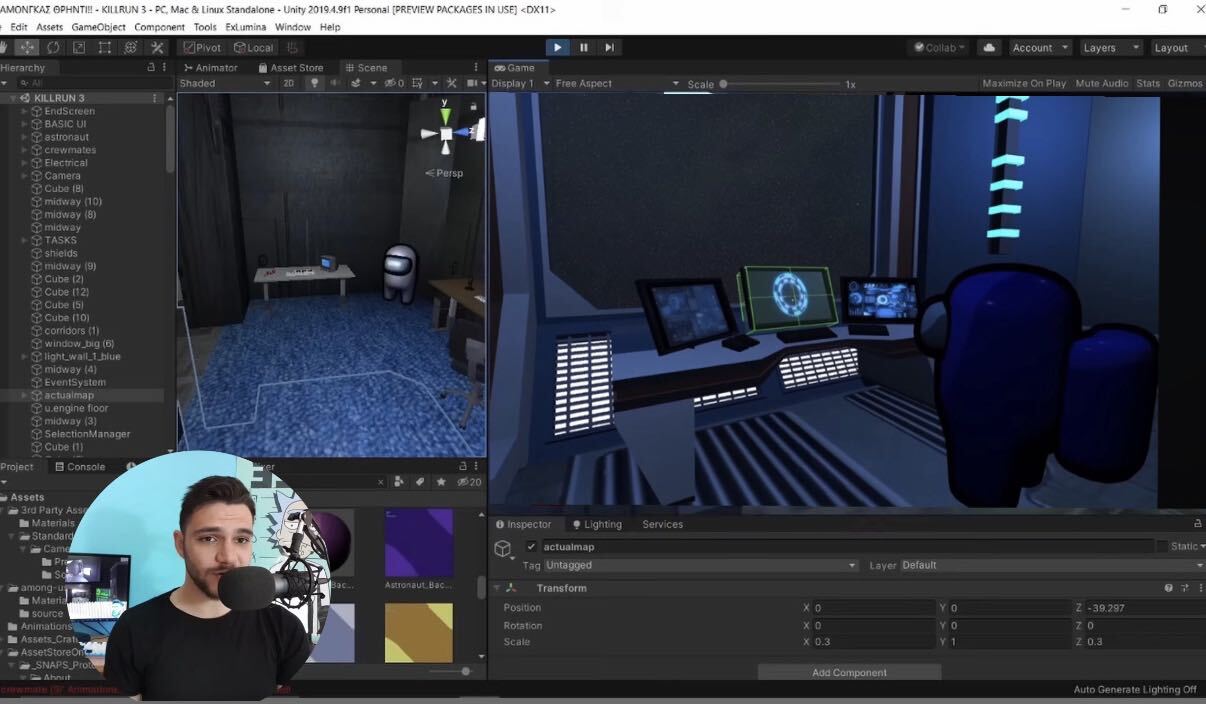Screen dimensions: 1206x704
Task: Select the Scale tool
Action: coord(79,47)
